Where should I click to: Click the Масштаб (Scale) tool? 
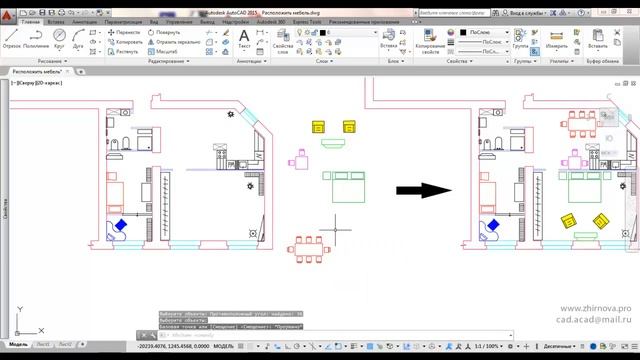click(162, 52)
